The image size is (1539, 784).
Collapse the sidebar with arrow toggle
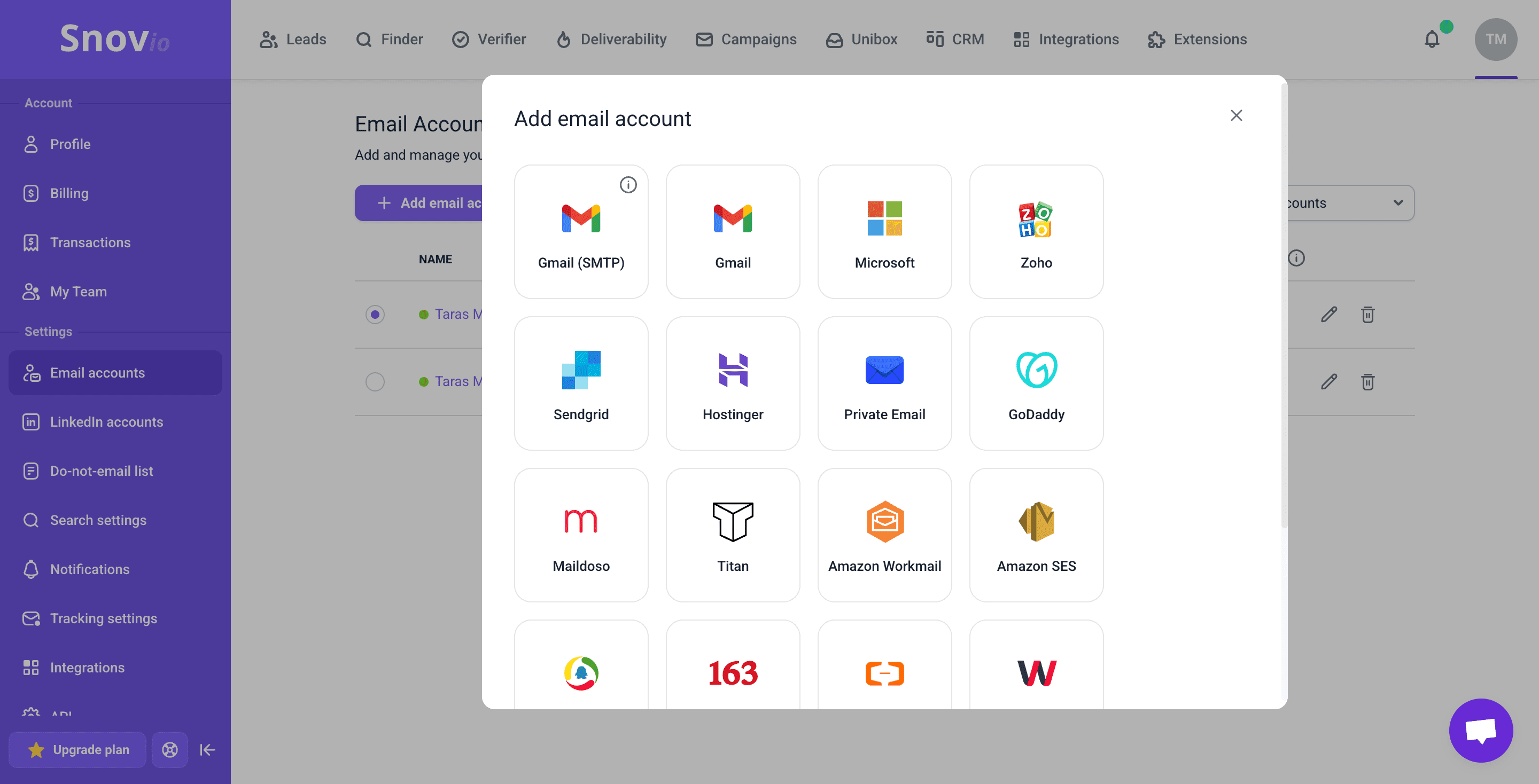pyautogui.click(x=207, y=749)
